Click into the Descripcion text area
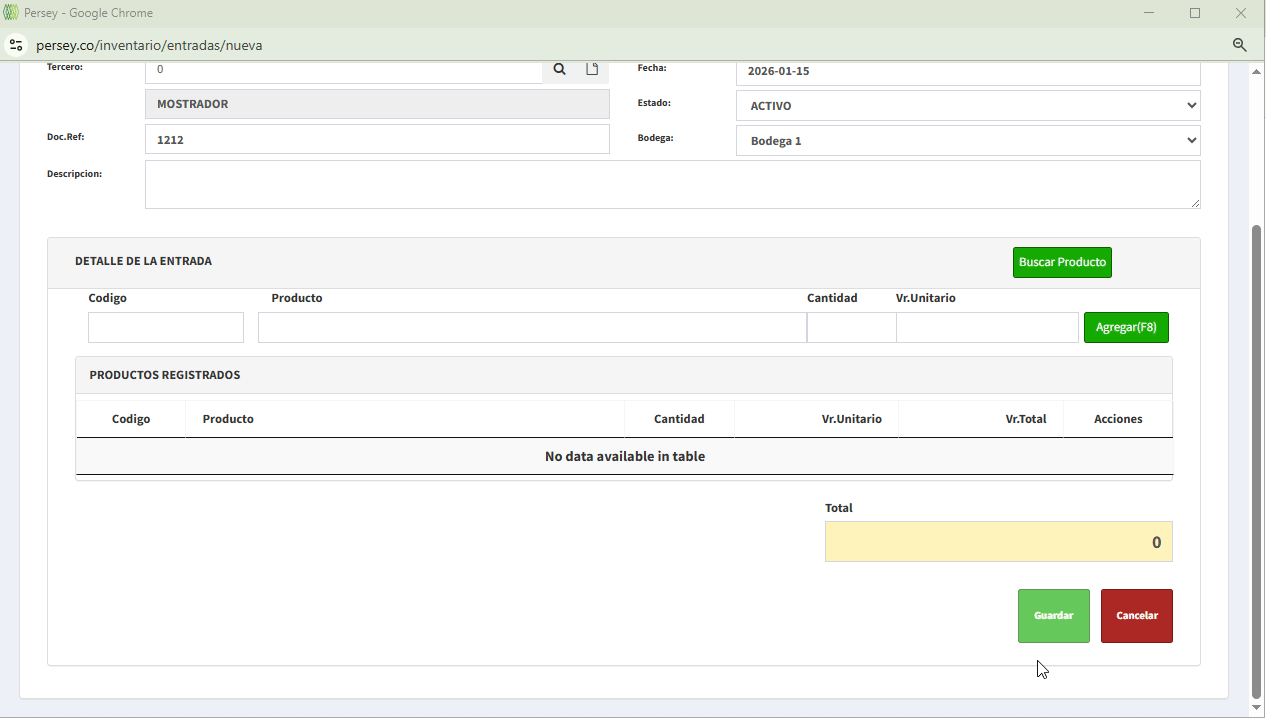Screen dimensions: 1266x719 672,185
